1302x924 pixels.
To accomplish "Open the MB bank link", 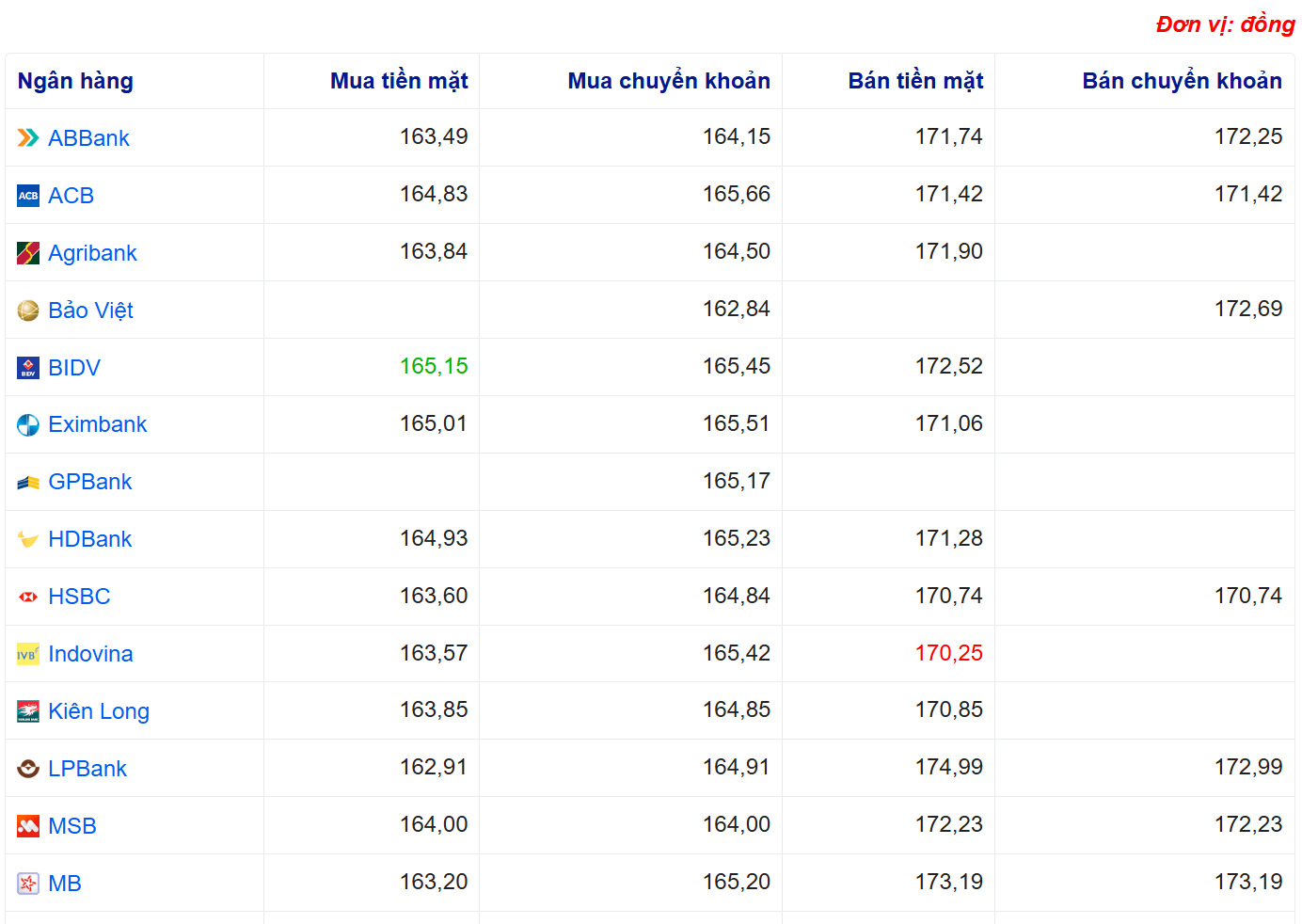I will coord(65,884).
